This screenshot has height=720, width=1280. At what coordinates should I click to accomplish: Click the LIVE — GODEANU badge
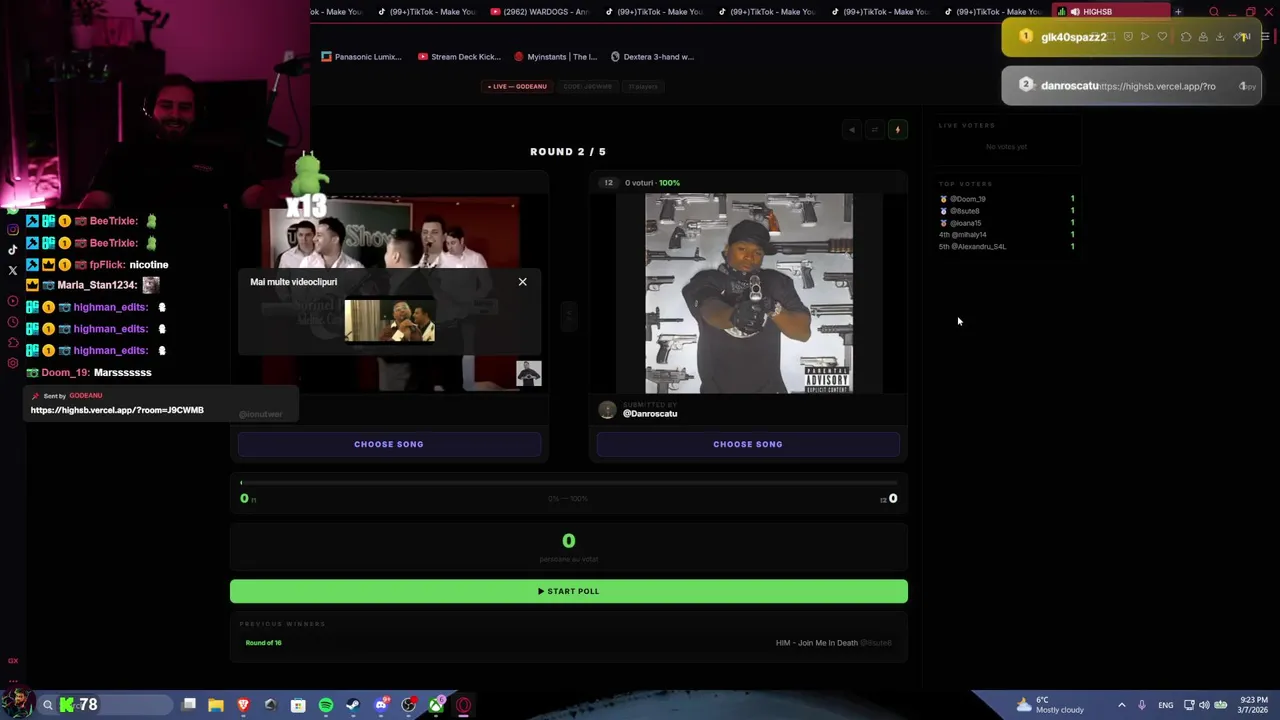(x=517, y=86)
